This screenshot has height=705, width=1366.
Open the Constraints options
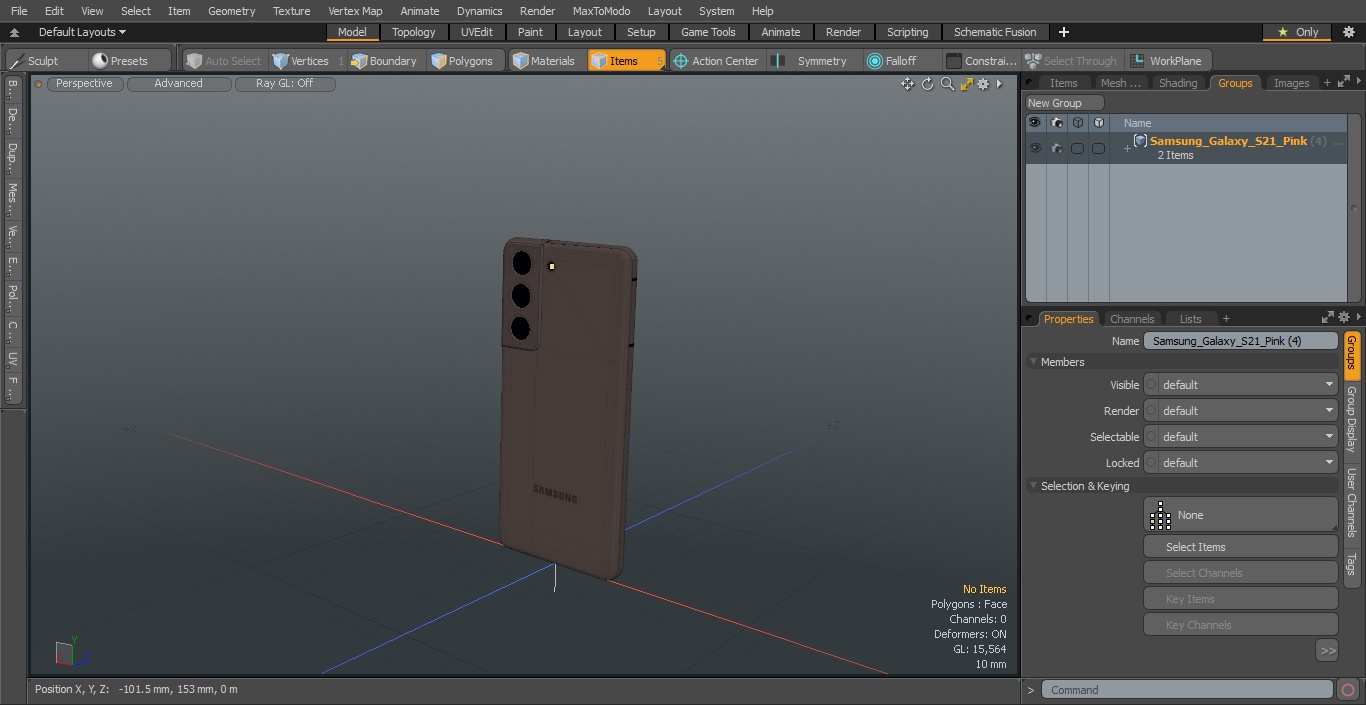point(982,61)
